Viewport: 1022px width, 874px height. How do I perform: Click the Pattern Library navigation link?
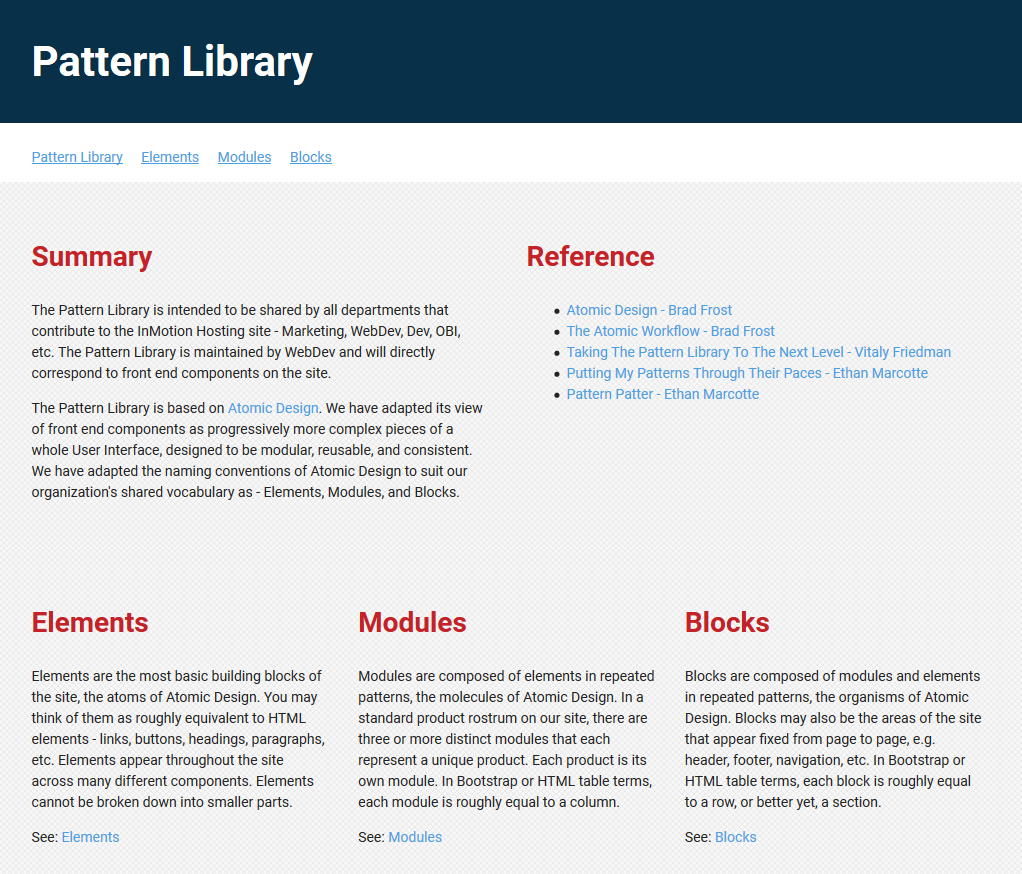(77, 157)
